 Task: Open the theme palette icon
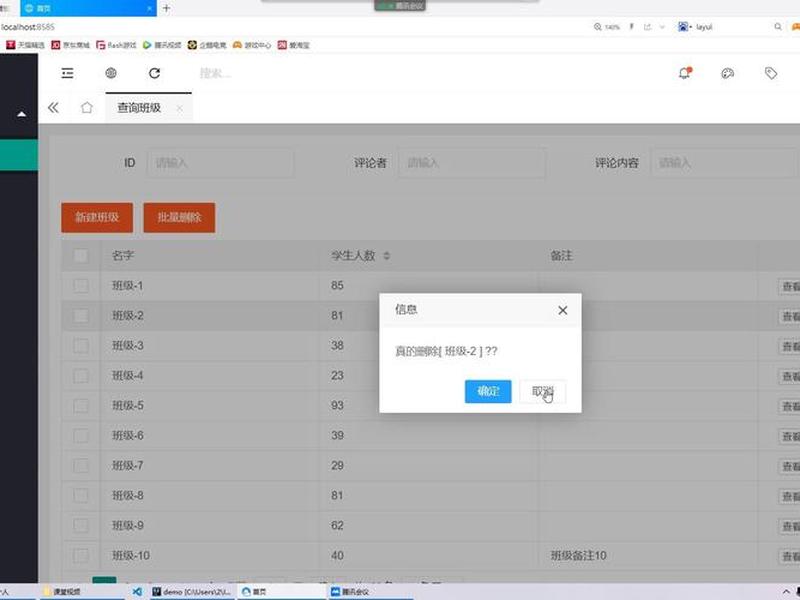click(728, 73)
